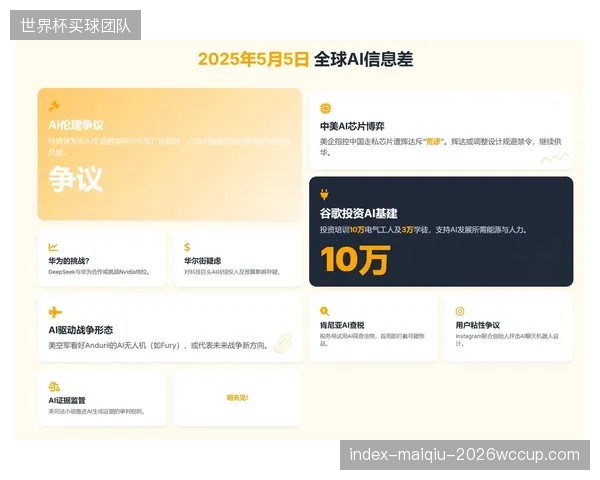Click text DeepSeek与华为合作 description
Image resolution: width=600 pixels, height=480 pixels.
click(99, 272)
